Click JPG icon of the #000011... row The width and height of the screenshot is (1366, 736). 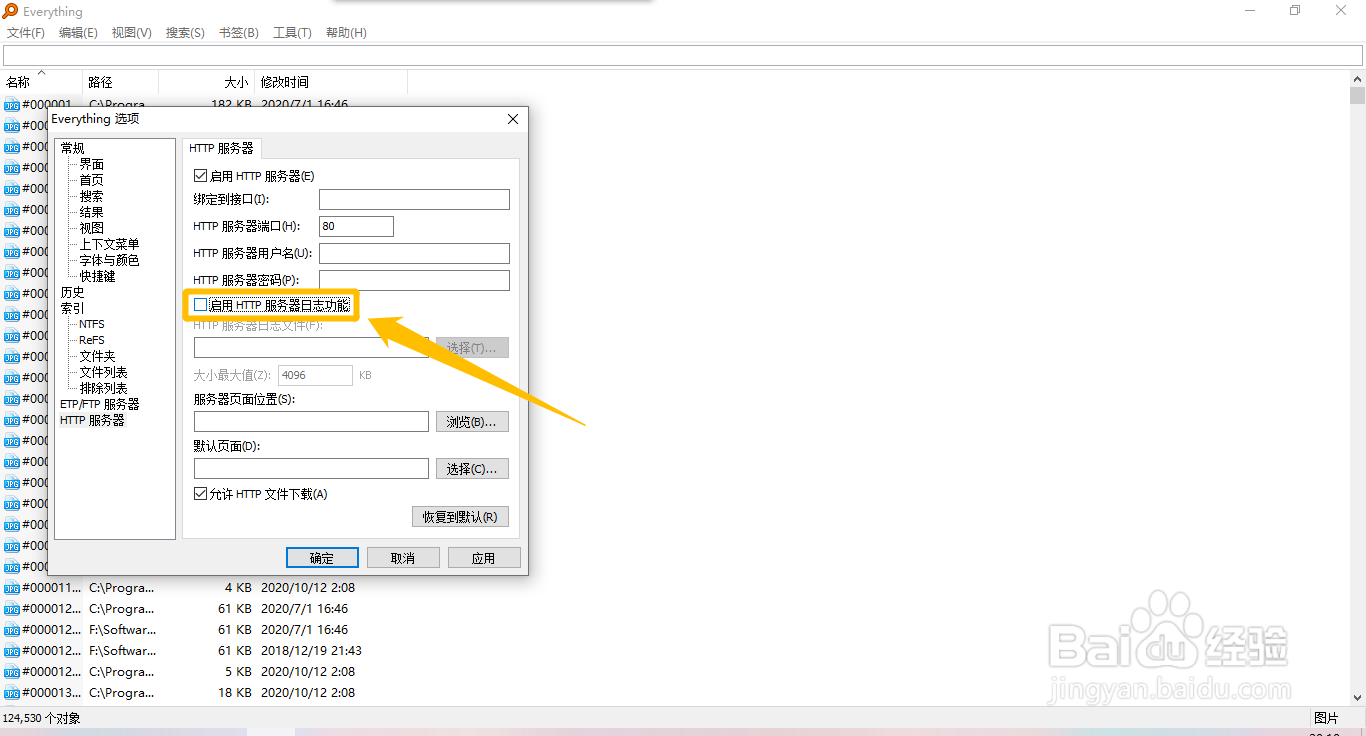click(12, 588)
